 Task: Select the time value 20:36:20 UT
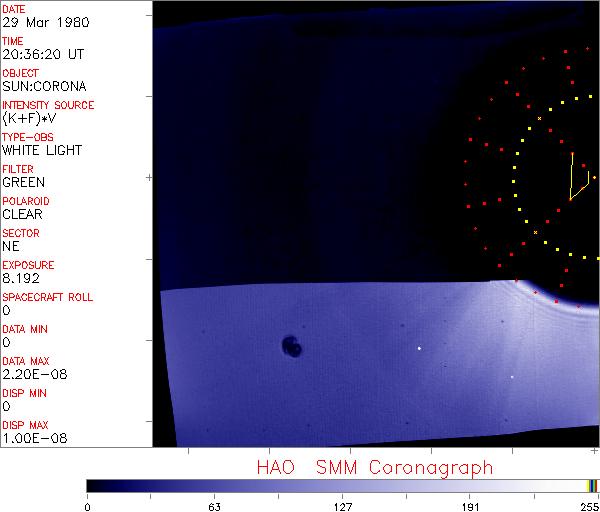click(41, 55)
